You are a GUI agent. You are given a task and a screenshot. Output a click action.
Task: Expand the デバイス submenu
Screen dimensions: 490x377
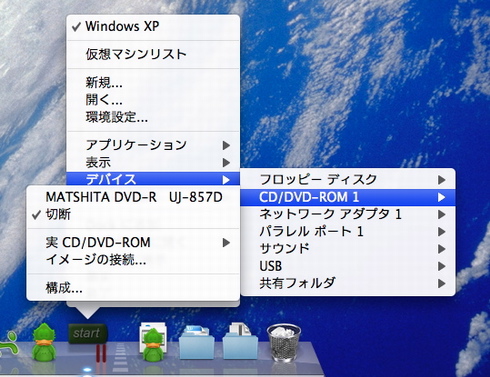pyautogui.click(x=153, y=179)
